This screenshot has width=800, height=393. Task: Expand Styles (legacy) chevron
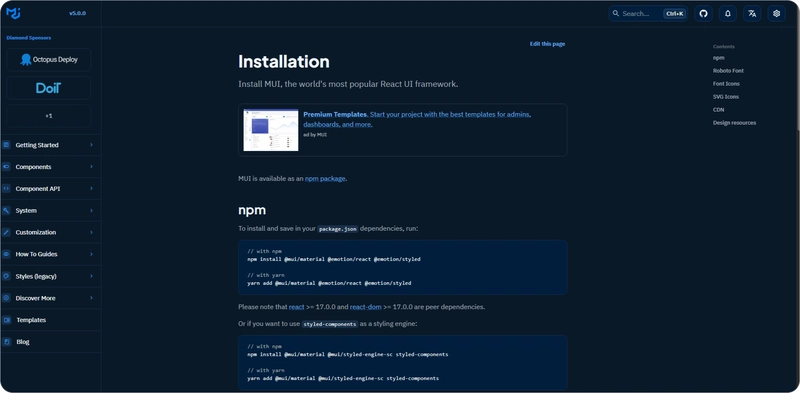[91, 276]
